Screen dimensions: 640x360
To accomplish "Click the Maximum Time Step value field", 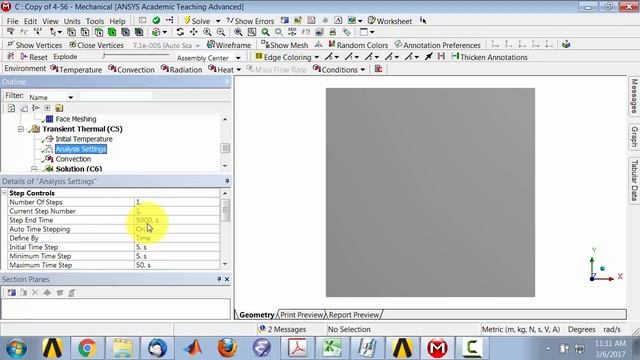I will pos(177,265).
